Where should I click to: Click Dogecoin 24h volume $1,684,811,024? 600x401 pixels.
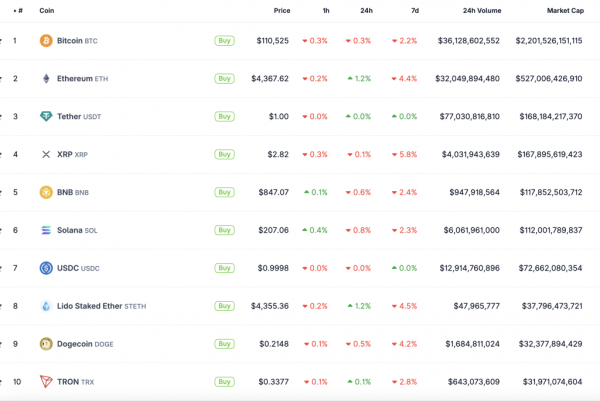pos(473,344)
